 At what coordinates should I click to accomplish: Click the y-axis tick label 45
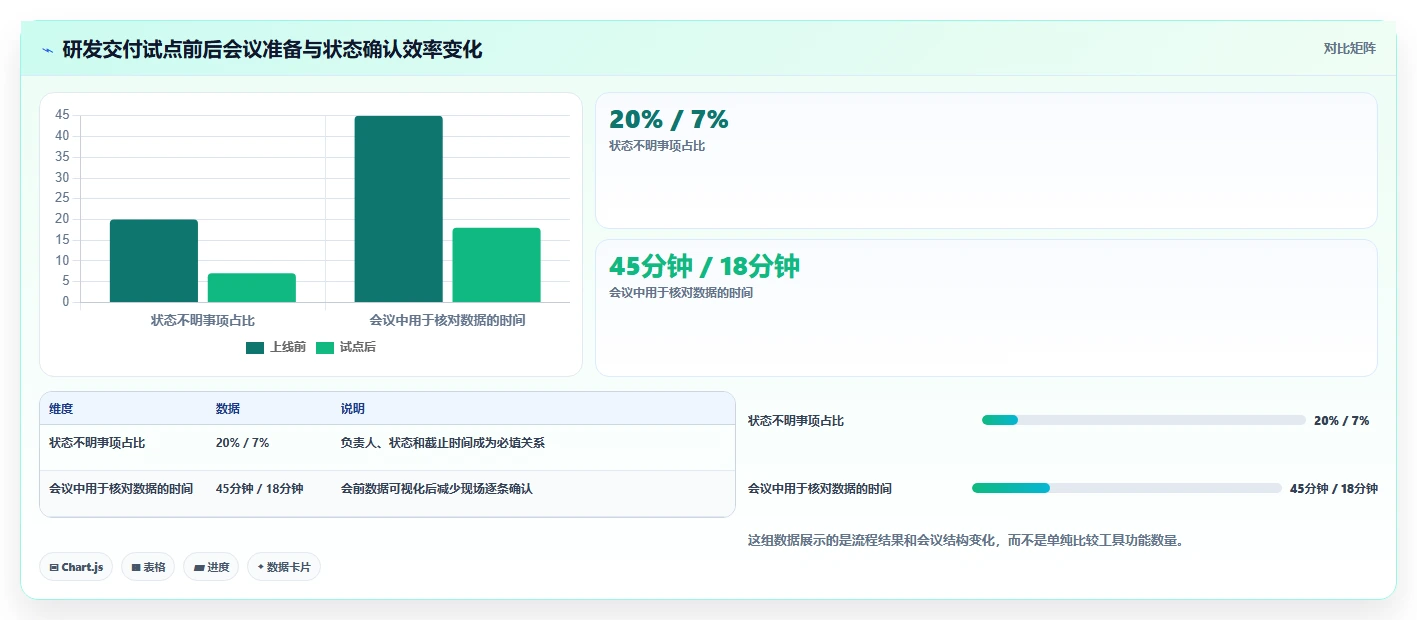coord(62,115)
